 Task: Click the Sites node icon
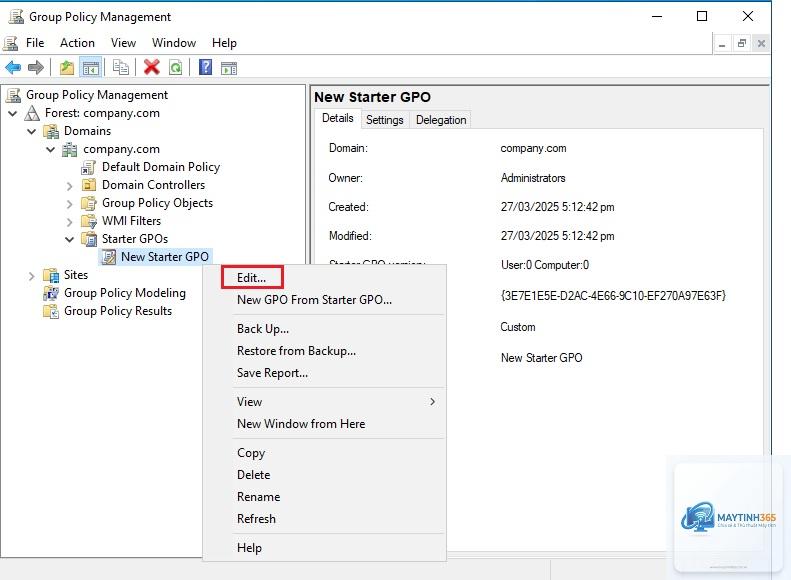51,275
